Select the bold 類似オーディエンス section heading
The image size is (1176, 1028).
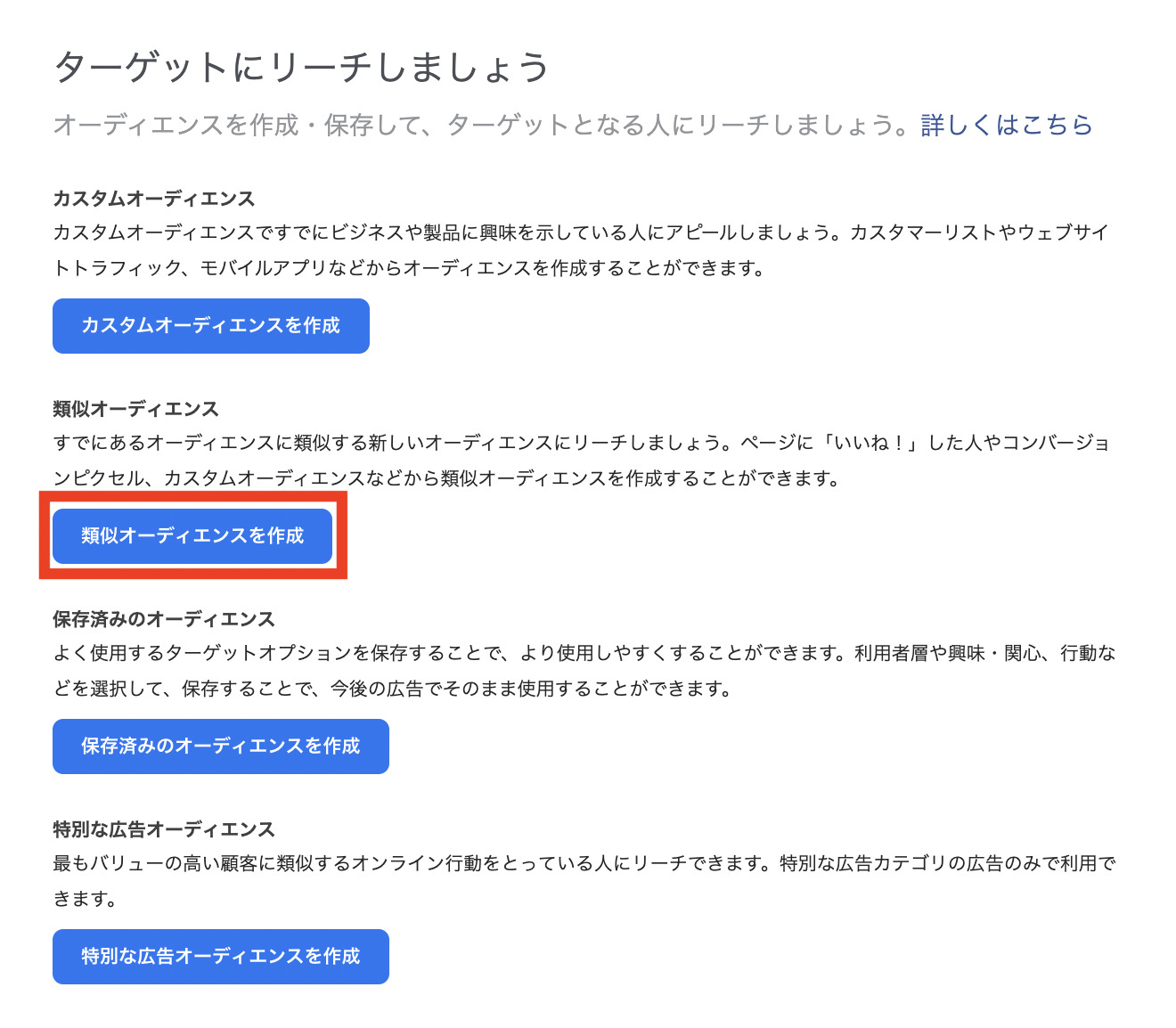click(x=135, y=409)
